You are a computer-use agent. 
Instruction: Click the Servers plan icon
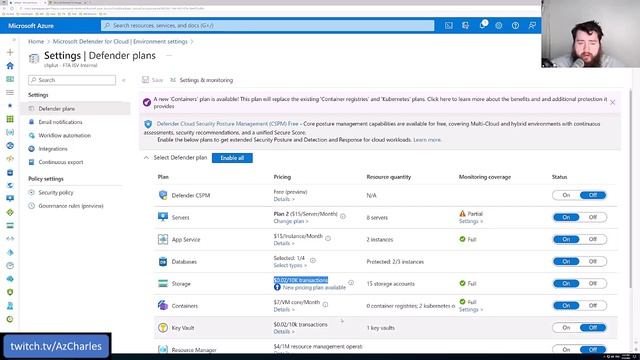[x=163, y=217]
